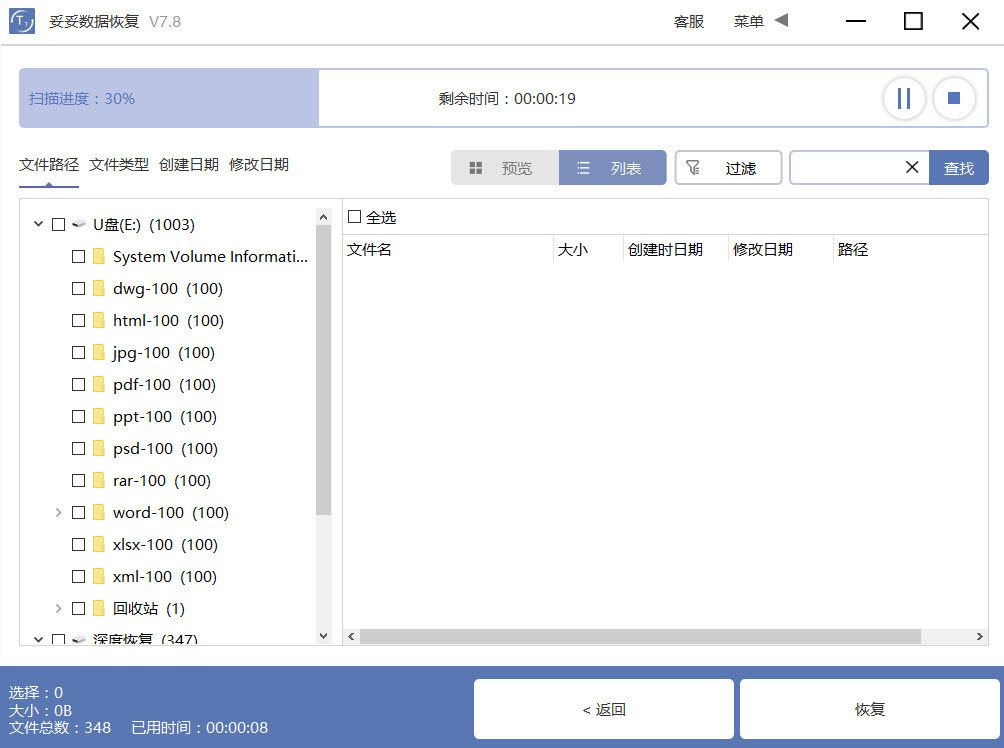This screenshot has height=748, width=1004.
Task: Expand the 回收站 recycle bin node
Action: (x=58, y=608)
